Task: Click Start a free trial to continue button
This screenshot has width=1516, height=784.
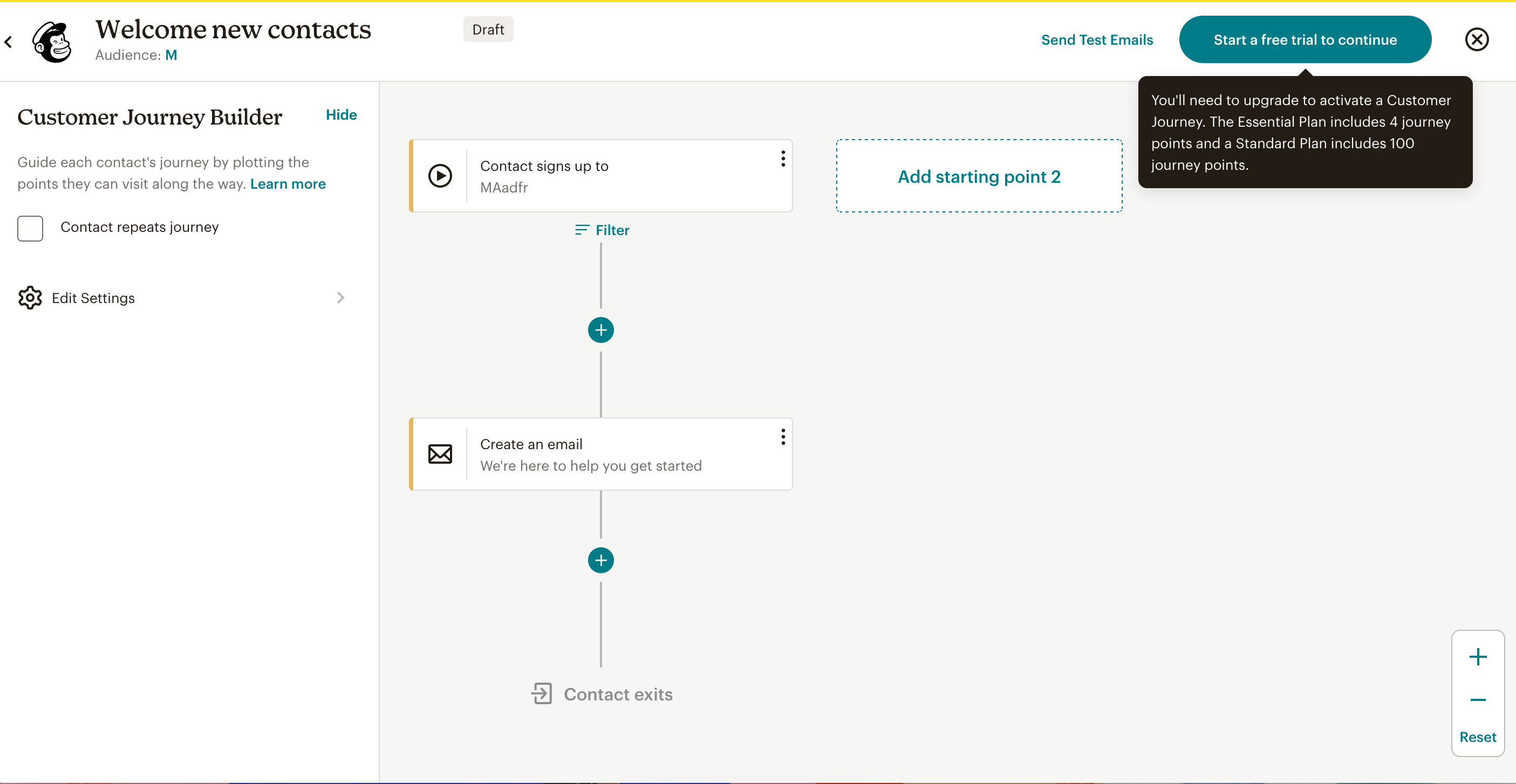Action: (x=1305, y=40)
